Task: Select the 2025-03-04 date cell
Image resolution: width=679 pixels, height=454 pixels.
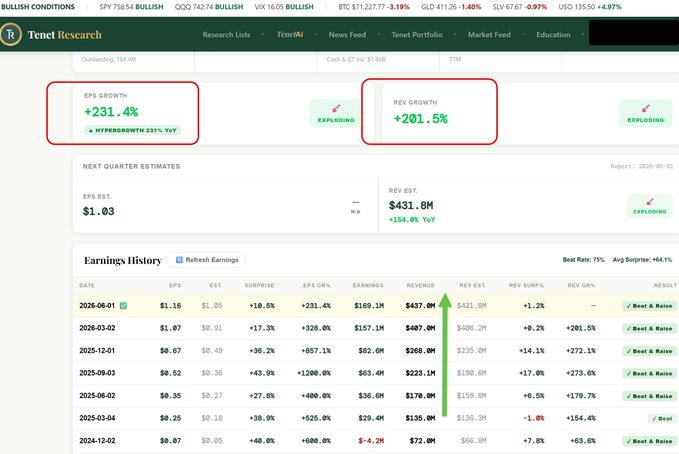Action: pyautogui.click(x=97, y=418)
